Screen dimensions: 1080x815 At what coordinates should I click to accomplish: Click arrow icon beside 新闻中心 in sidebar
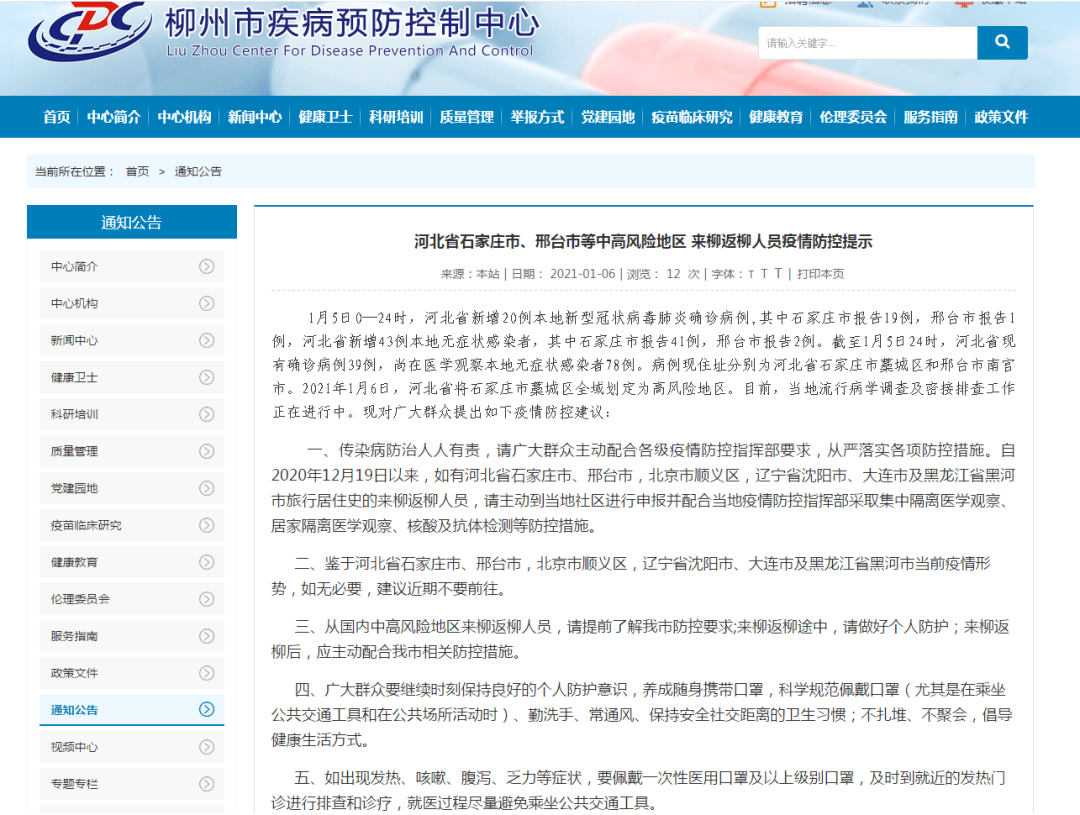click(x=207, y=340)
